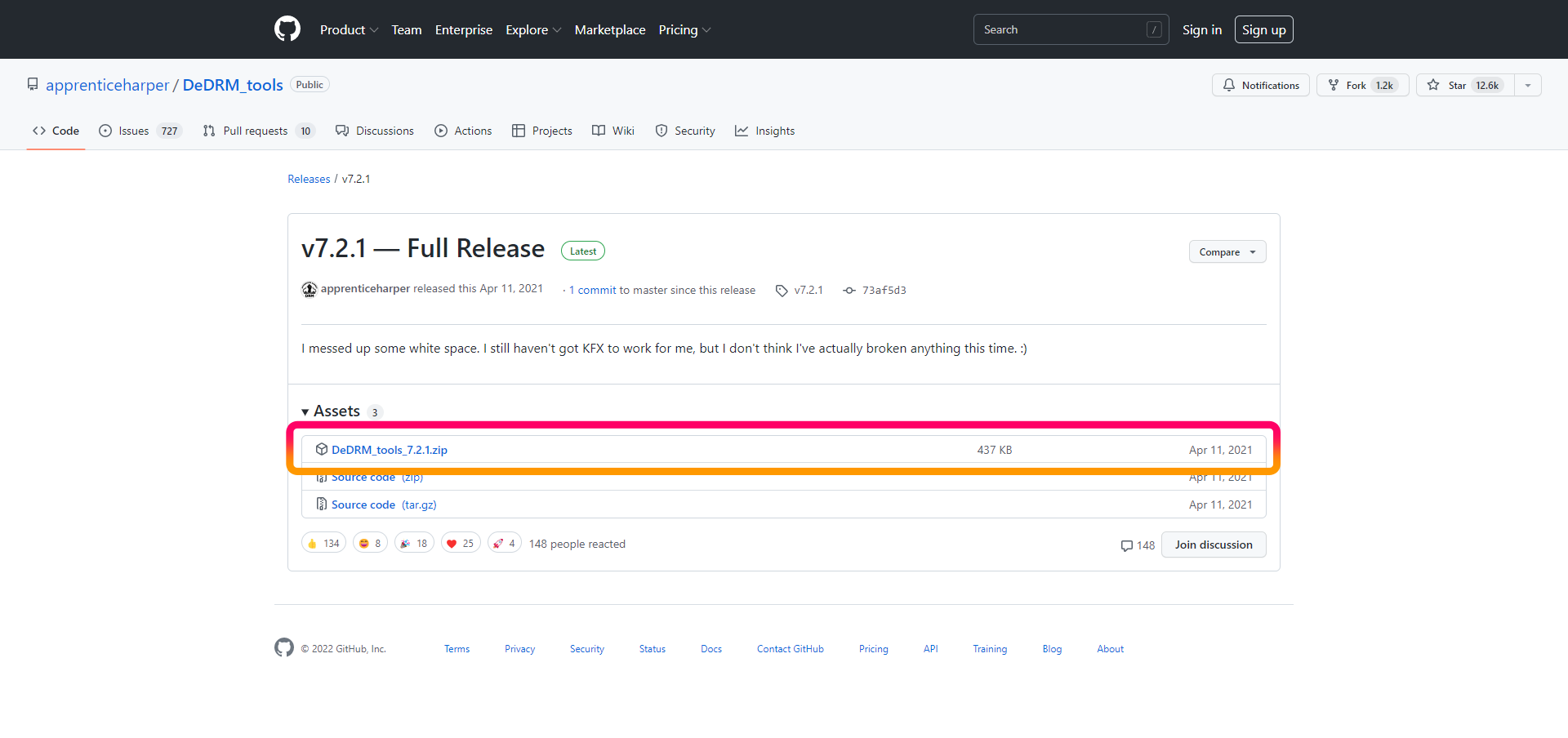Viewport: 1568px width, 738px height.
Task: Expand the Pricing dropdown in header
Action: coord(684,29)
